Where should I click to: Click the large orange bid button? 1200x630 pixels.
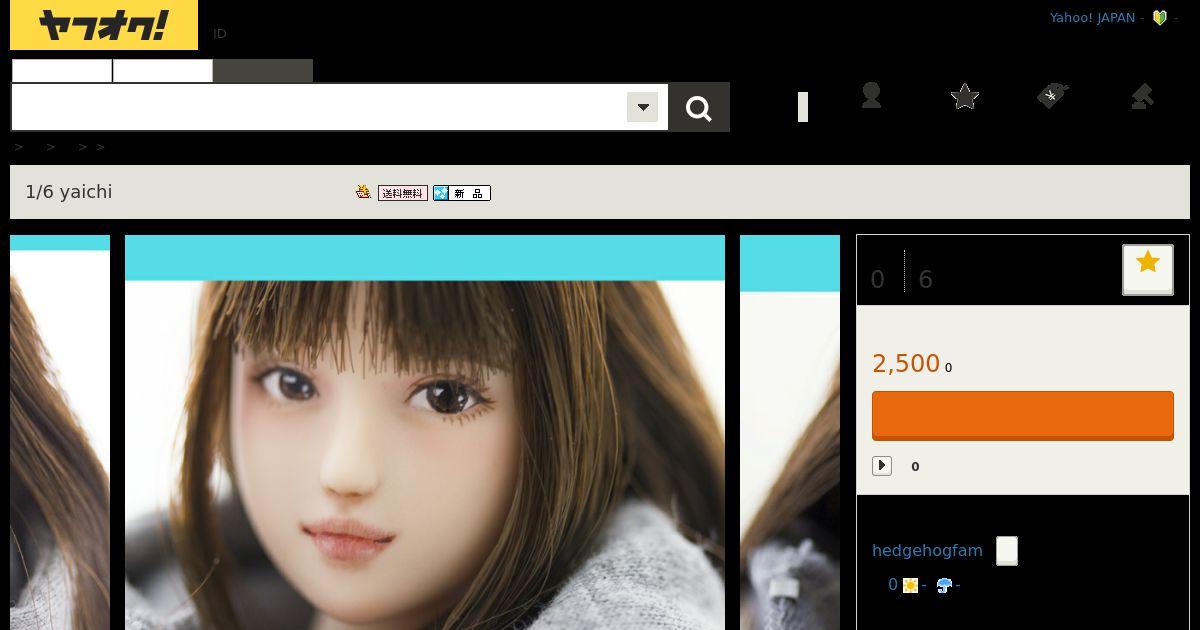pyautogui.click(x=1023, y=415)
